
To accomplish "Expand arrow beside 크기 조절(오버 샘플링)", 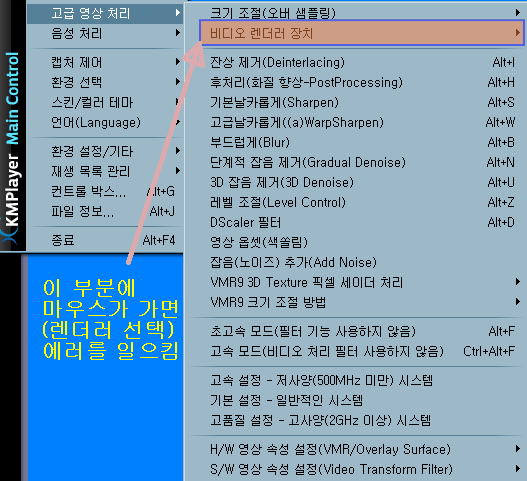I will [x=518, y=13].
